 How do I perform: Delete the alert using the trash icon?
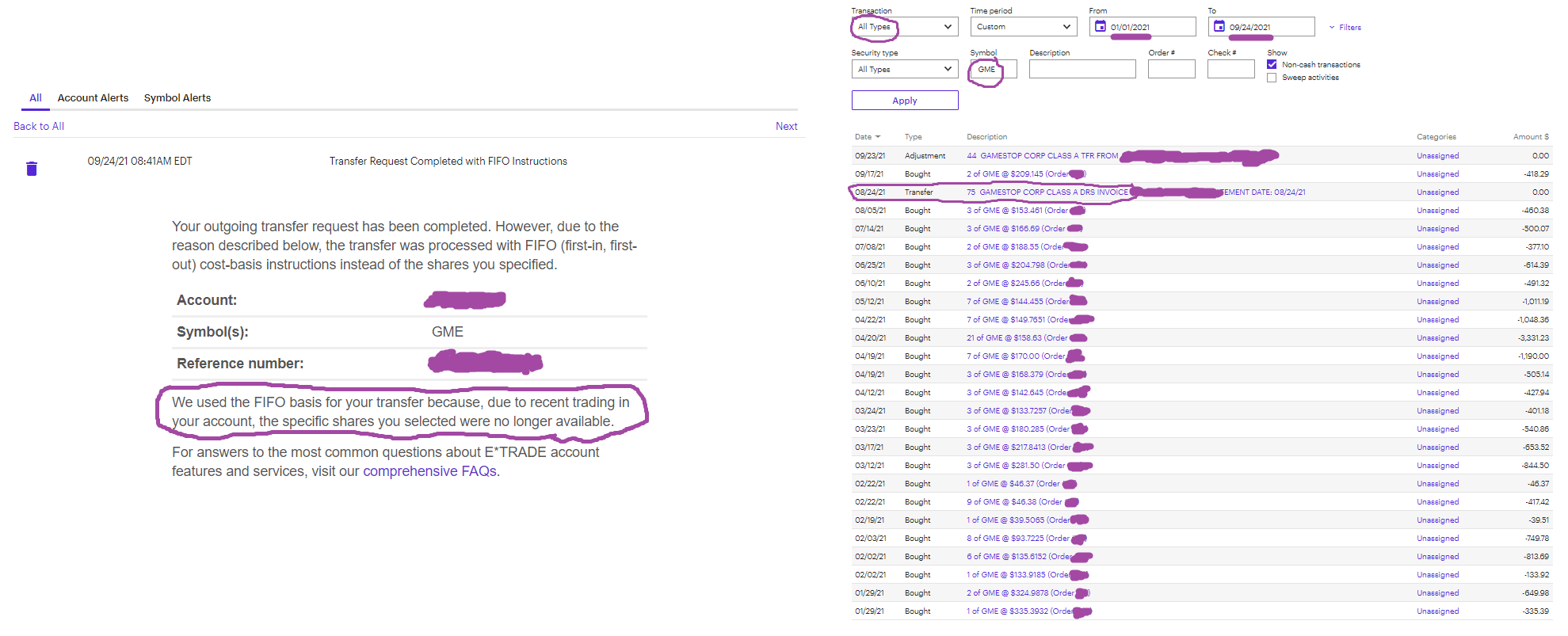[x=32, y=168]
